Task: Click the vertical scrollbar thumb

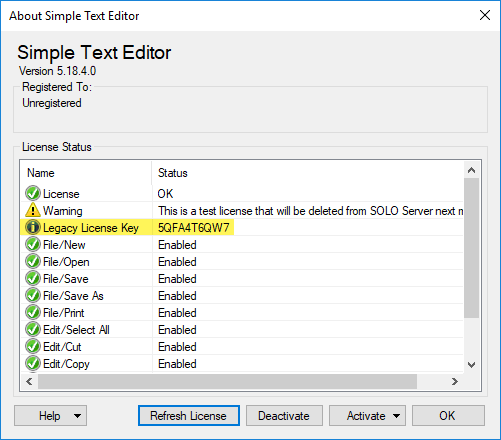Action: point(471,248)
